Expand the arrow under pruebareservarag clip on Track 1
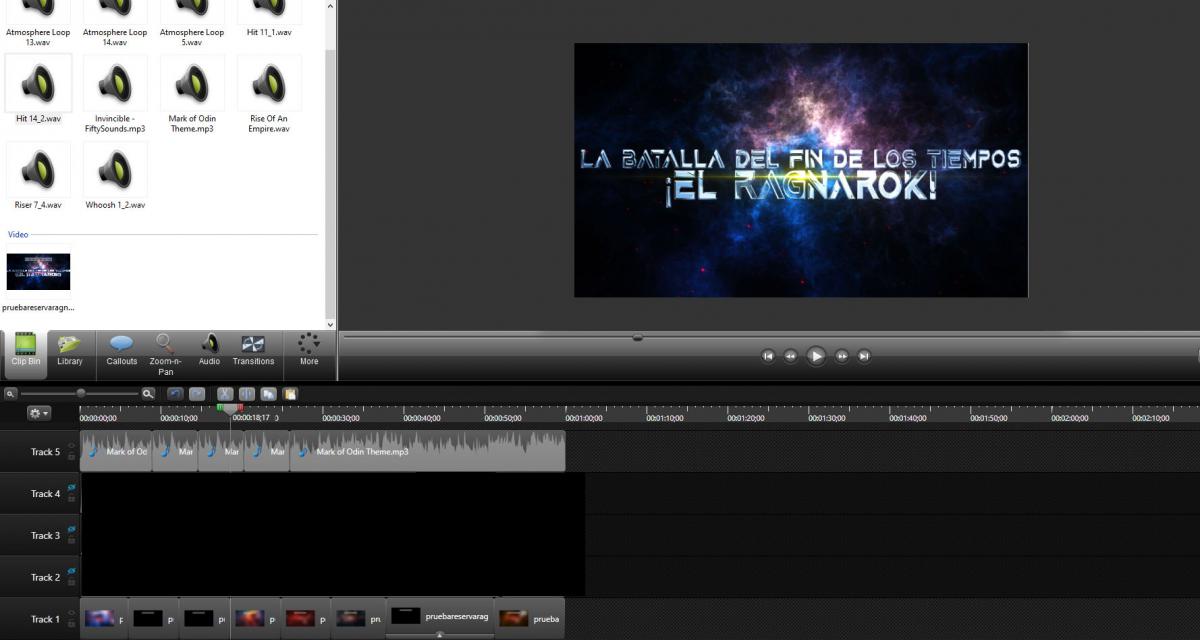This screenshot has width=1200, height=640. click(x=439, y=635)
